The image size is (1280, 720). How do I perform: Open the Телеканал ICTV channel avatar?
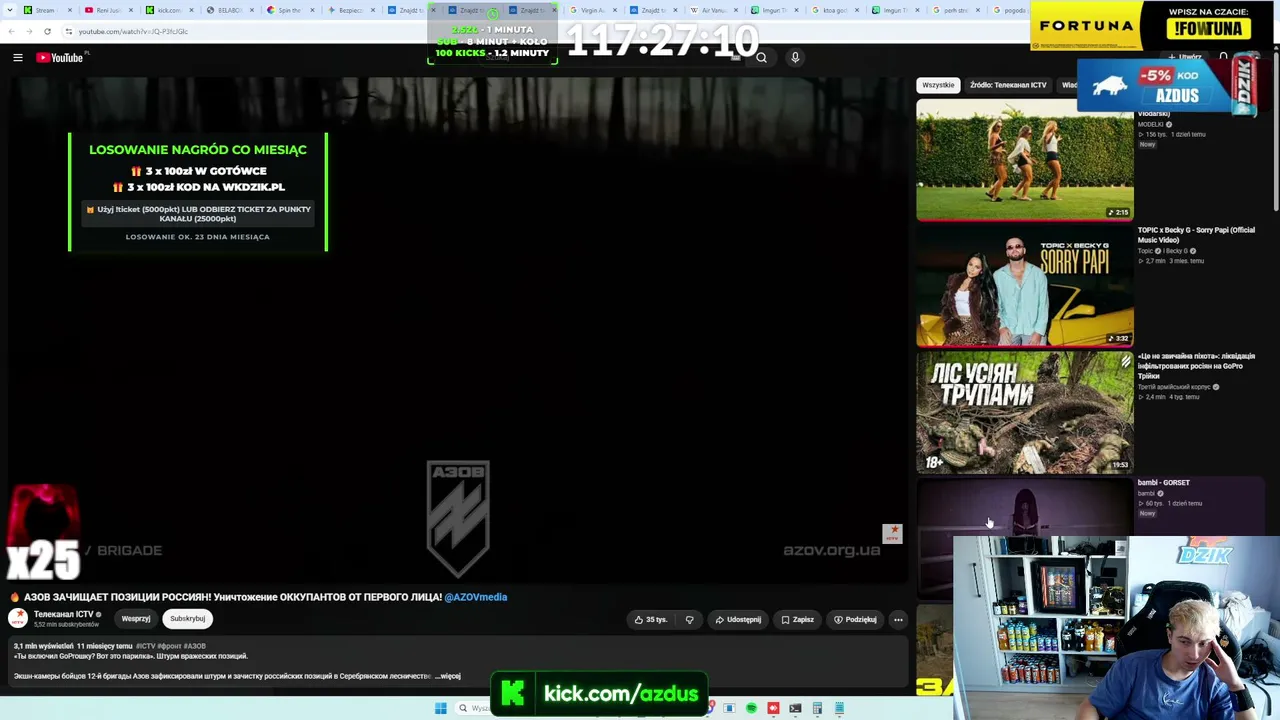click(18, 619)
